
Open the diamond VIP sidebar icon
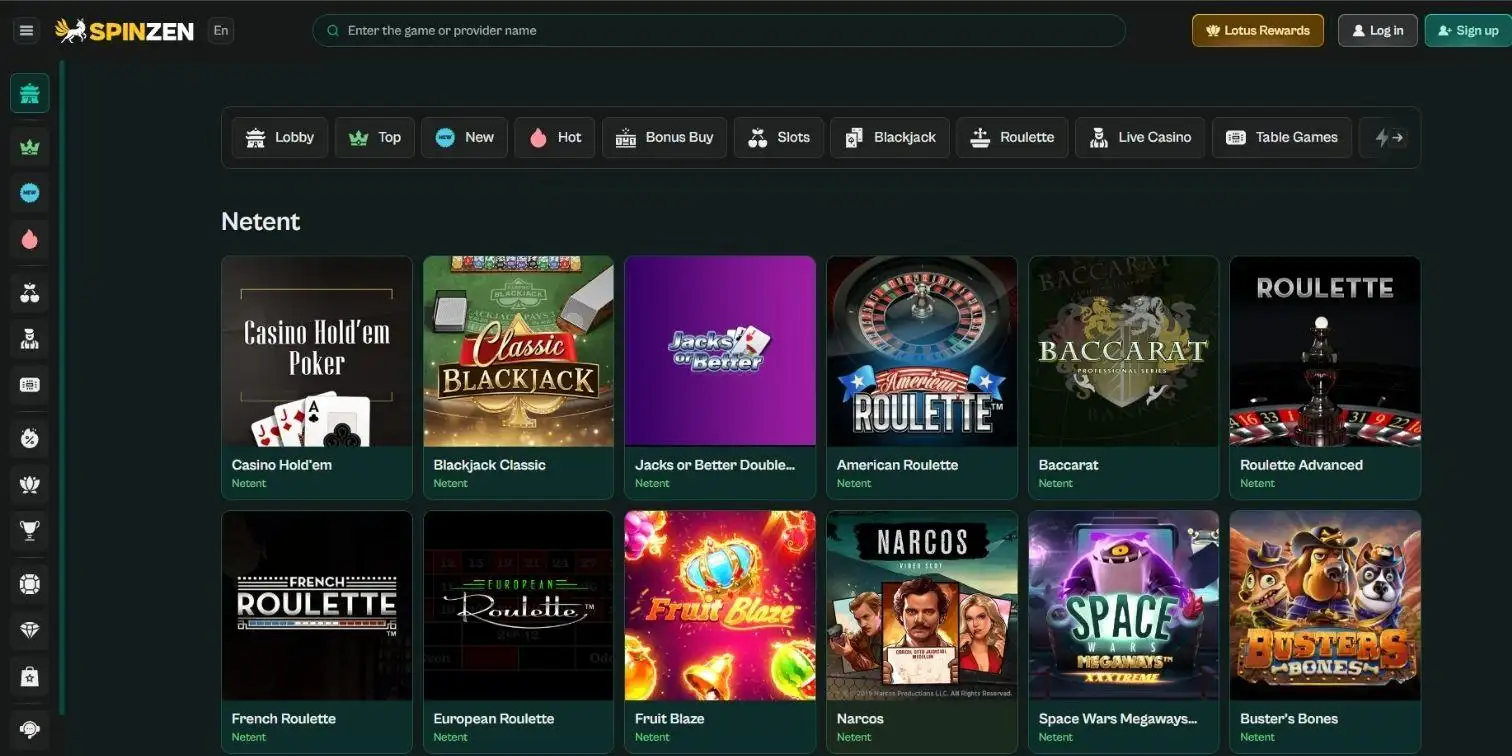click(29, 630)
